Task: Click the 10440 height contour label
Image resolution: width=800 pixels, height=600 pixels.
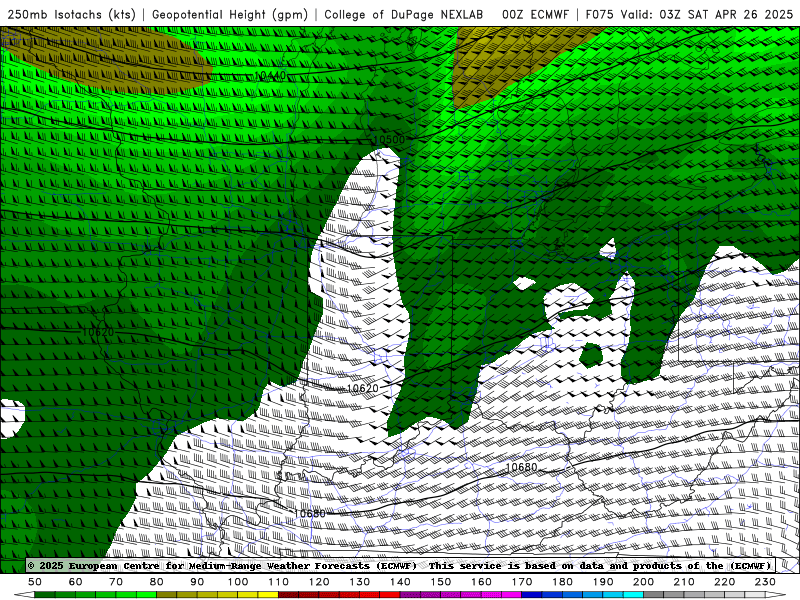Action: click(x=270, y=76)
